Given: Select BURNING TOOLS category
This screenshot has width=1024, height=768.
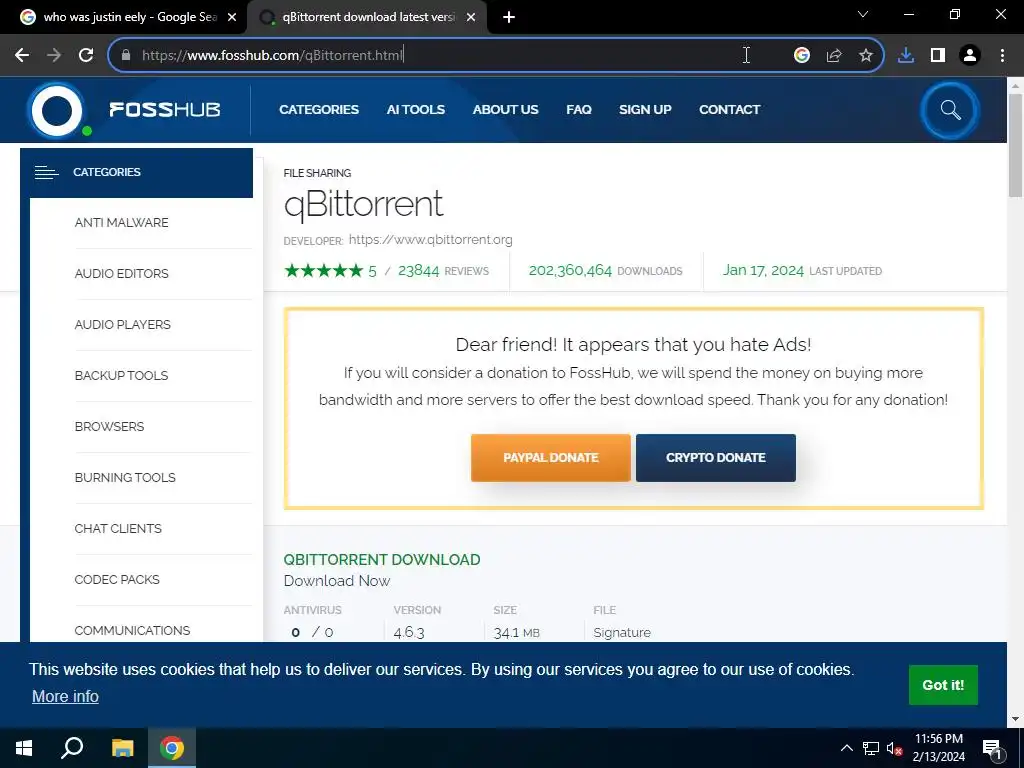Looking at the screenshot, I should click(x=125, y=477).
